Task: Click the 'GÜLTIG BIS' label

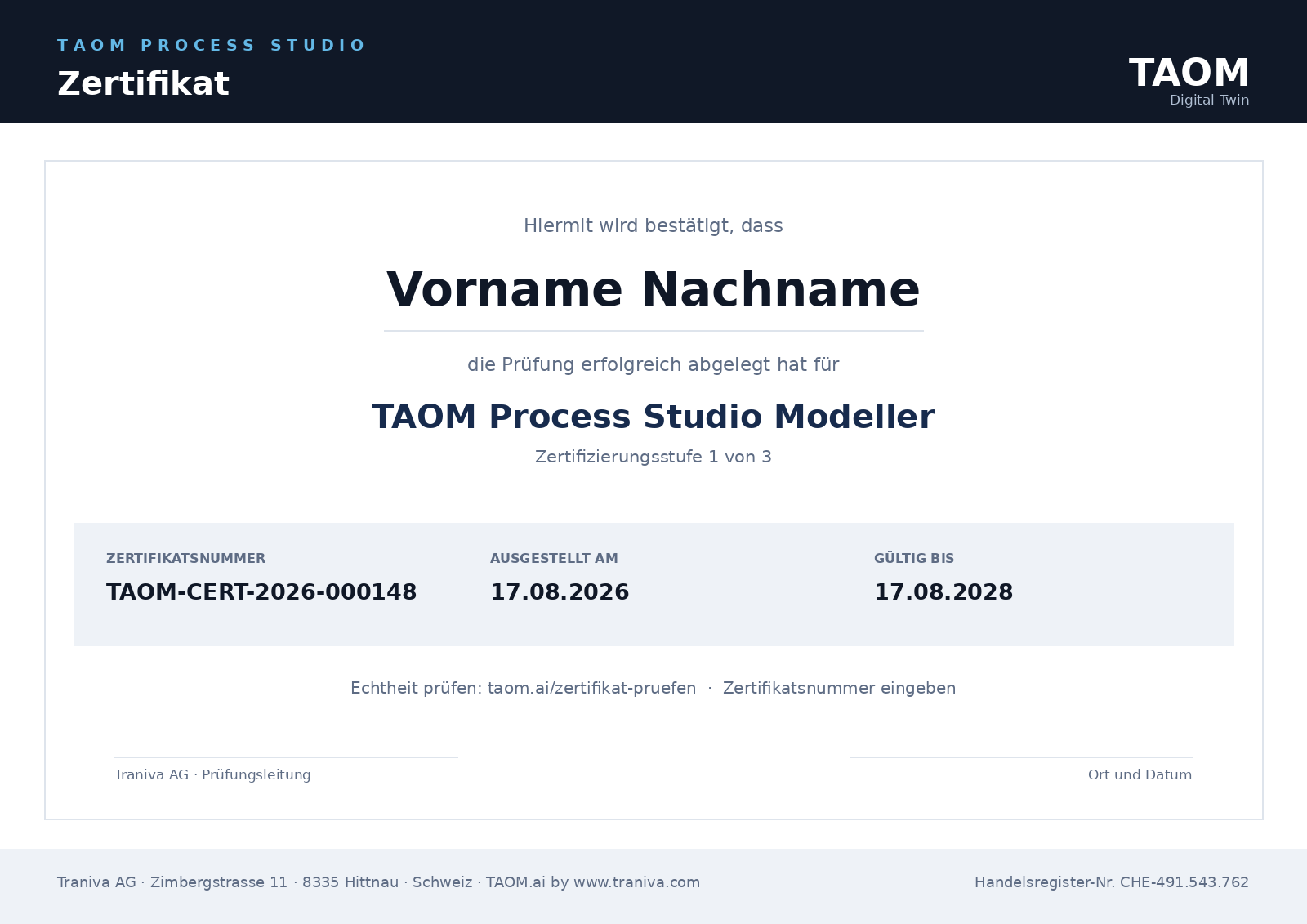Action: 914,559
